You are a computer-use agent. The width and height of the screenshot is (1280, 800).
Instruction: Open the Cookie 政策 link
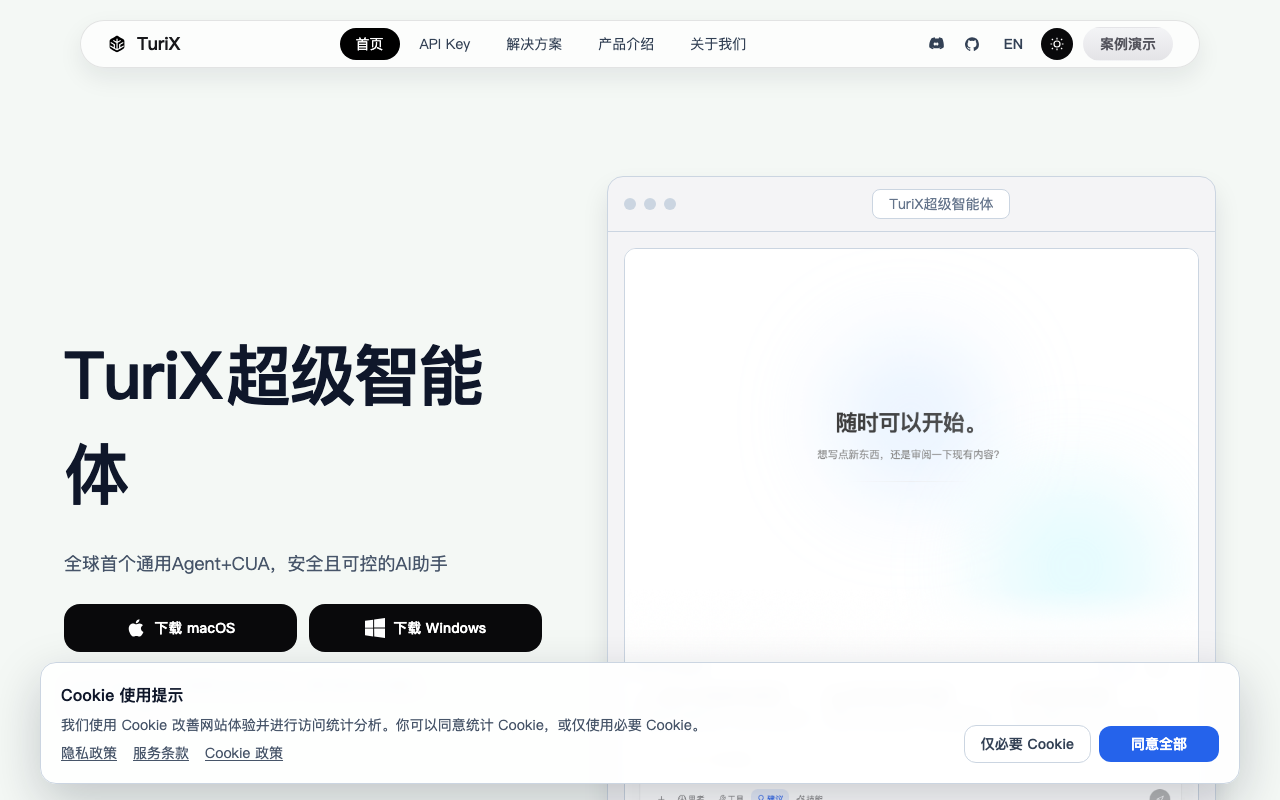[x=244, y=753]
